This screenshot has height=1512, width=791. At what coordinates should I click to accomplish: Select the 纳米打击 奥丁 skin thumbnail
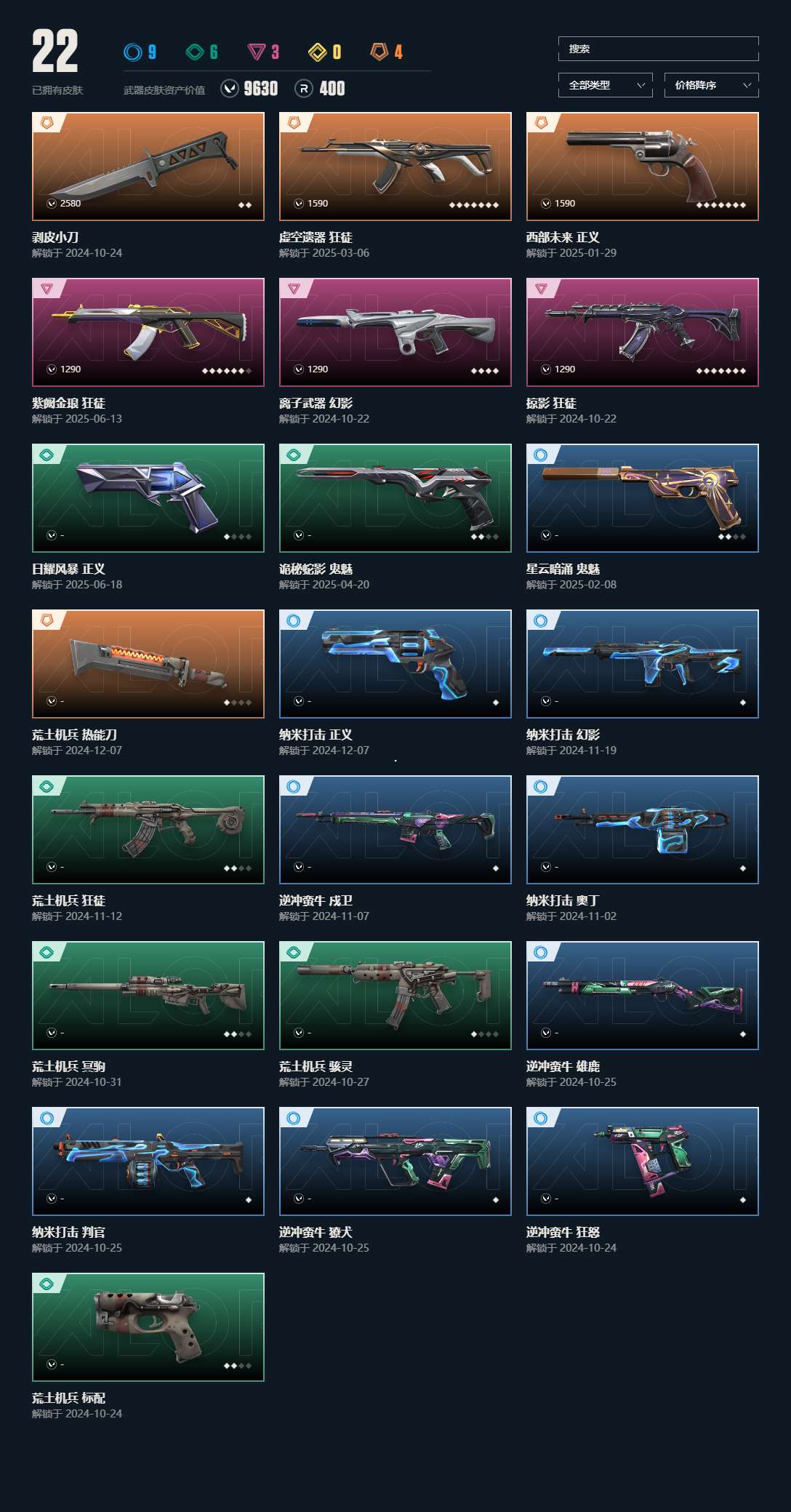643,830
